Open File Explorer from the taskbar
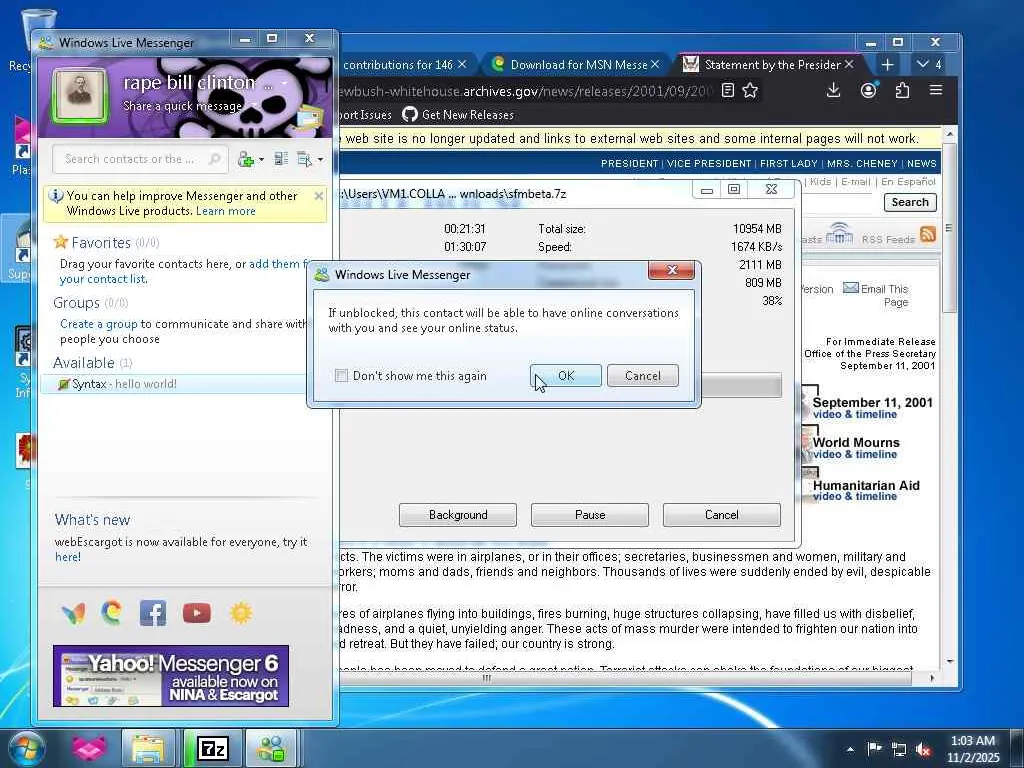 149,748
